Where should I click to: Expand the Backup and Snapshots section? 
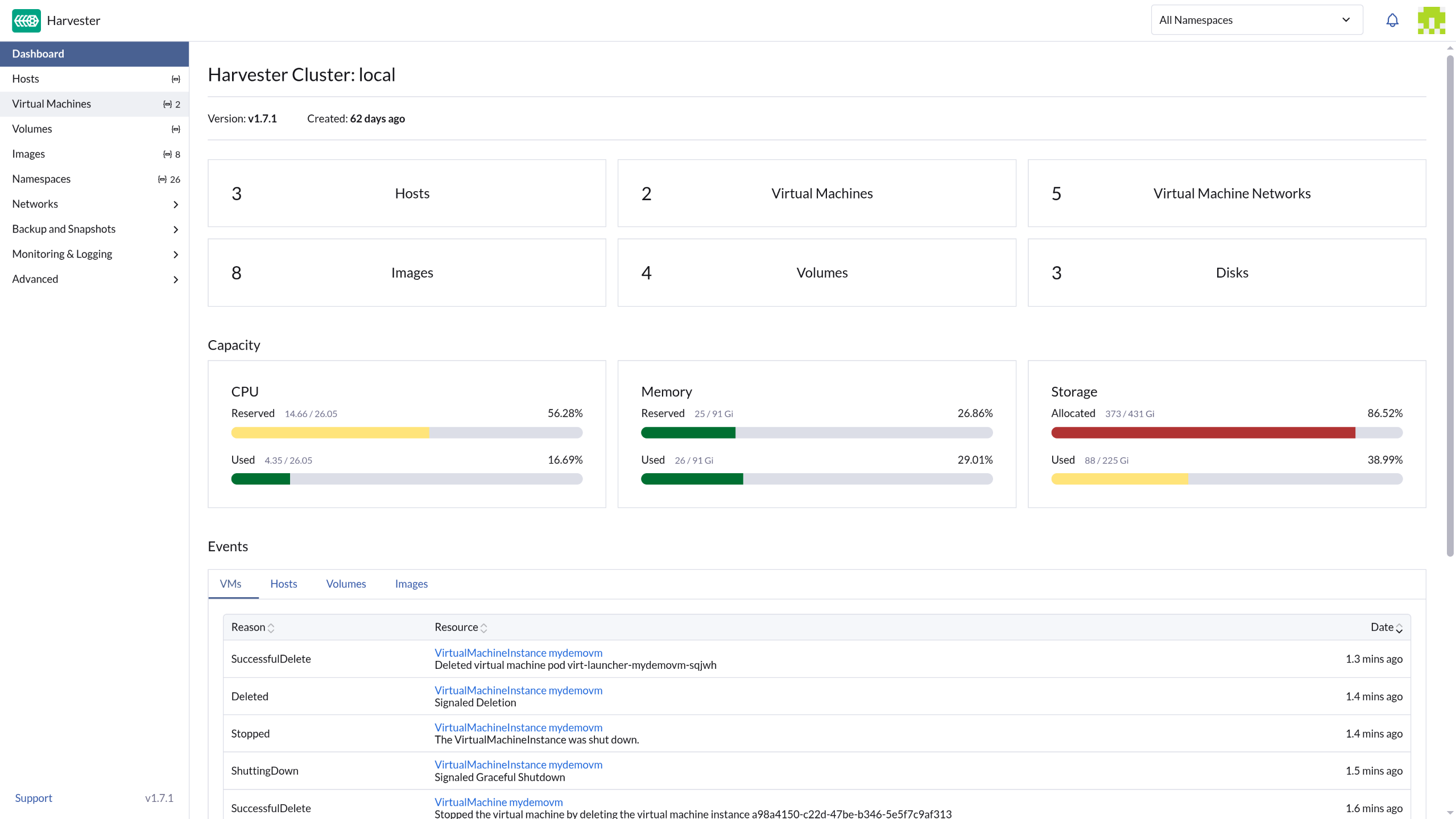click(x=94, y=229)
